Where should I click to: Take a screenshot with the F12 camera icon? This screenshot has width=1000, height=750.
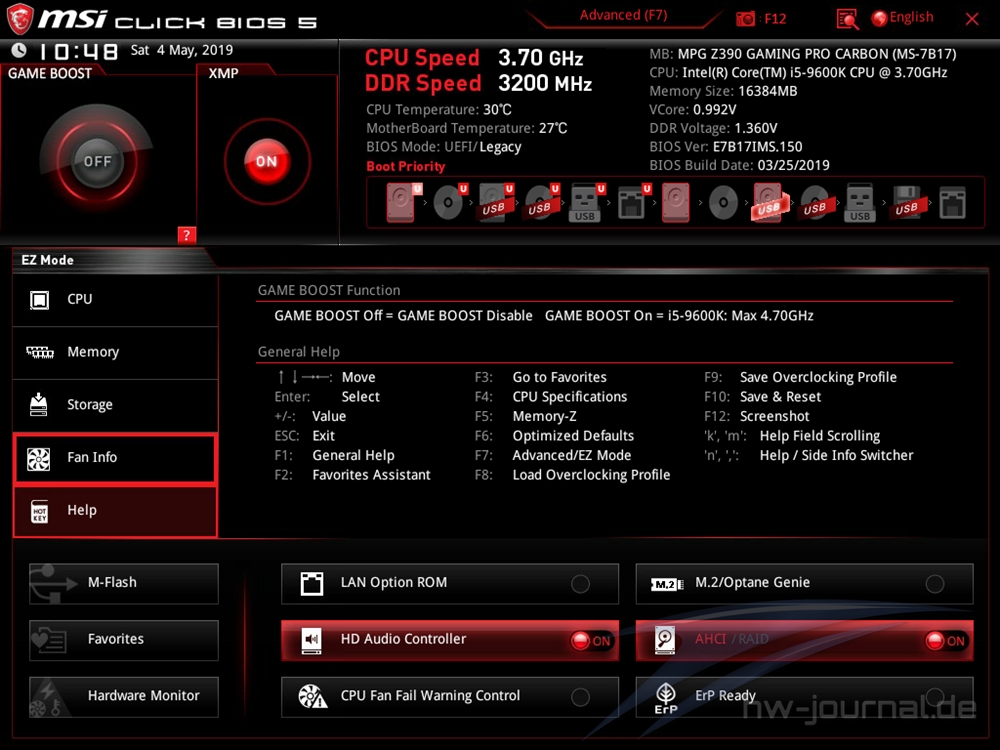tap(746, 19)
